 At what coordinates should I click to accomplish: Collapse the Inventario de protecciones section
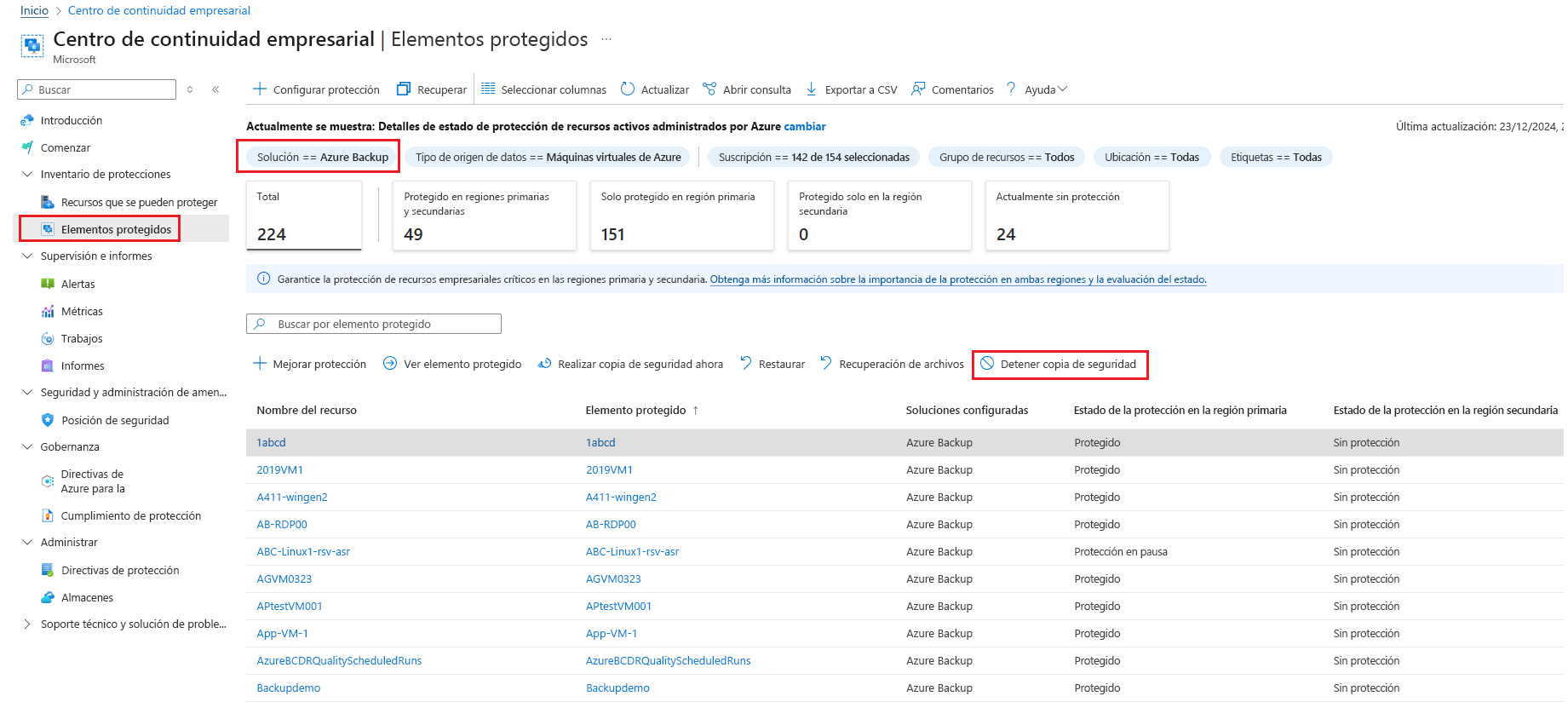point(27,174)
